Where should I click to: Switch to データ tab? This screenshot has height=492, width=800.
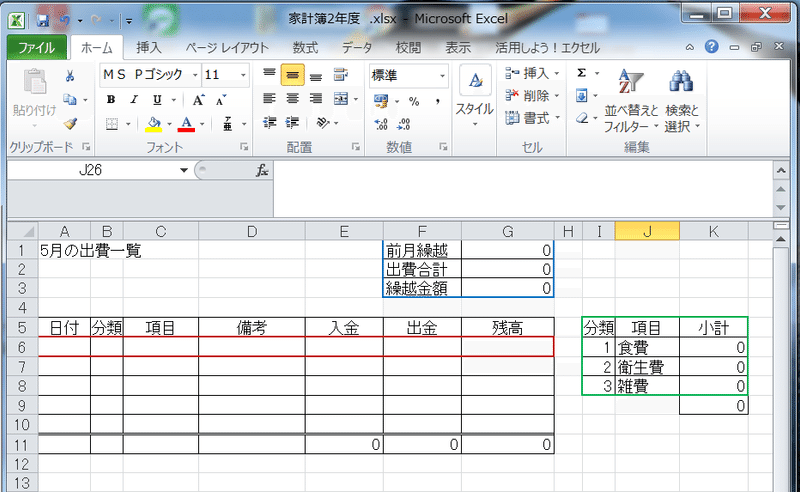pos(357,48)
